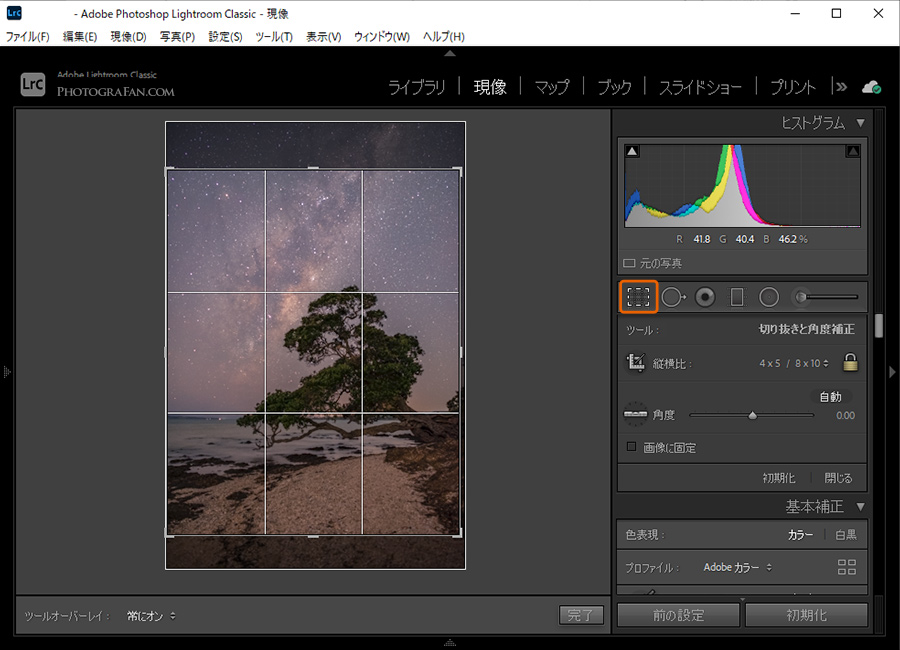Switch to the プリント module
900x650 pixels.
coord(793,87)
